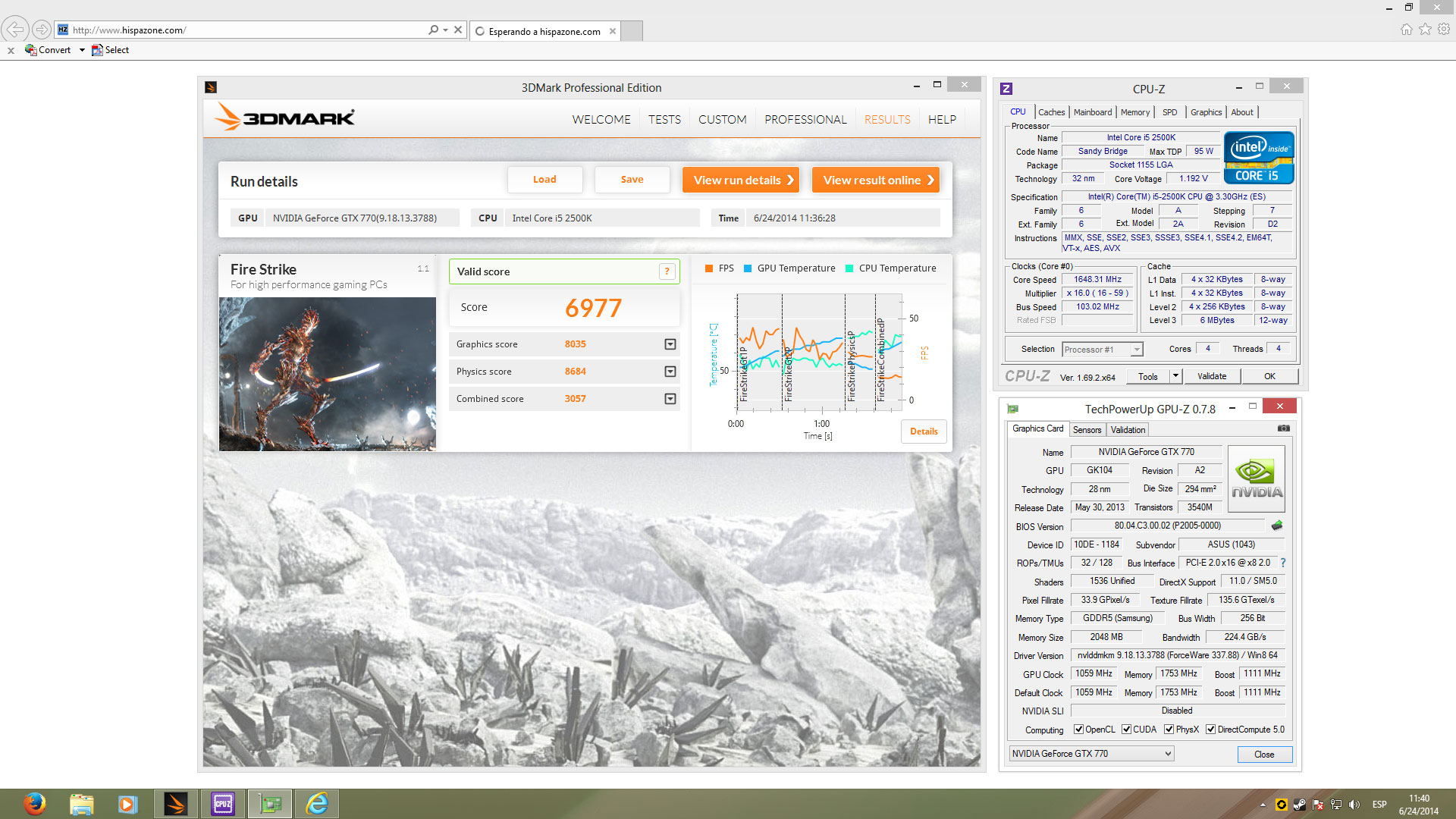Open the Tools dropdown arrow in CPU-Z
Viewport: 1456px width, 819px height.
pyautogui.click(x=1175, y=376)
